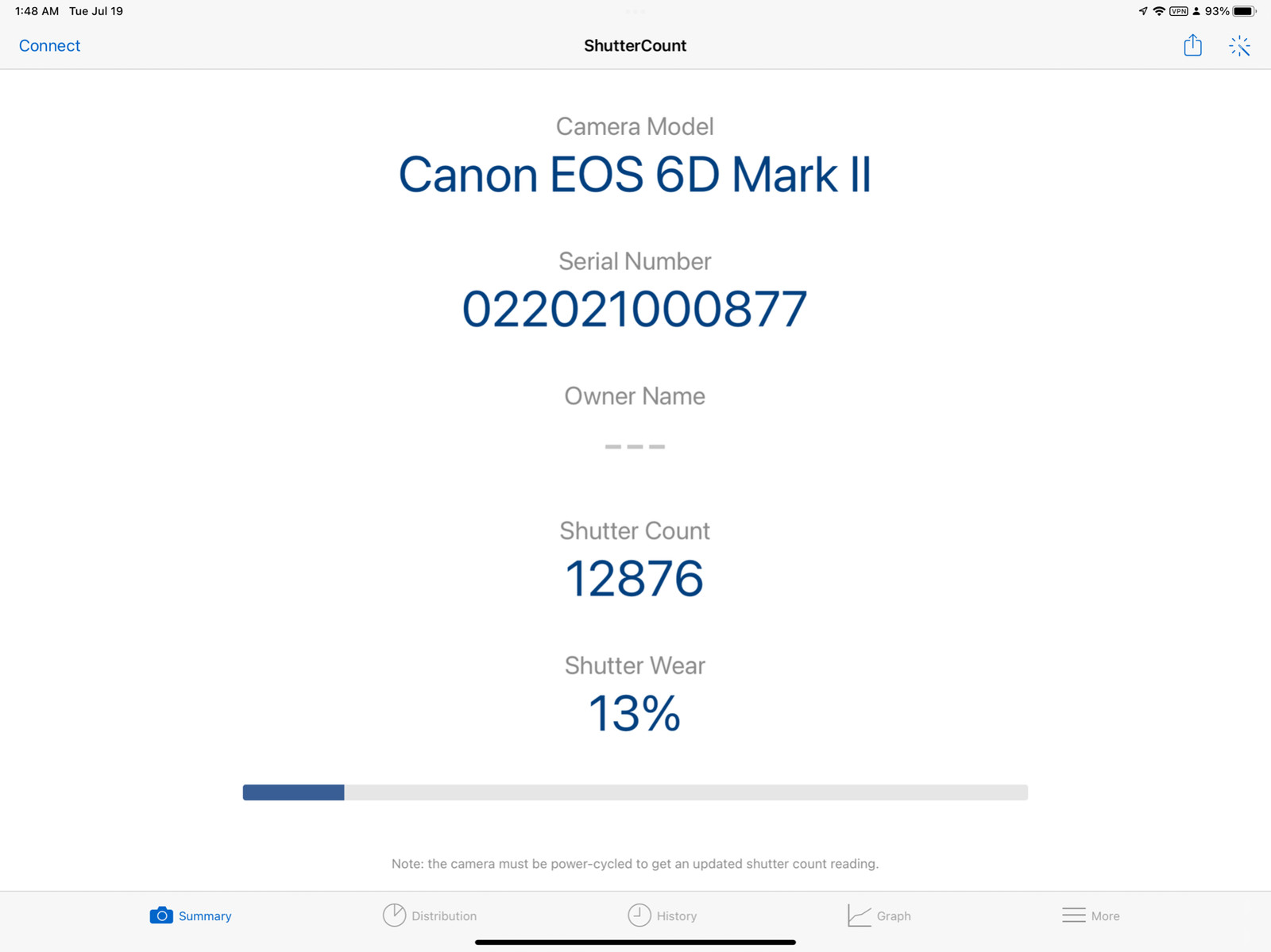Switch to the Distribution tab label
The image size is (1271, 952).
(444, 916)
